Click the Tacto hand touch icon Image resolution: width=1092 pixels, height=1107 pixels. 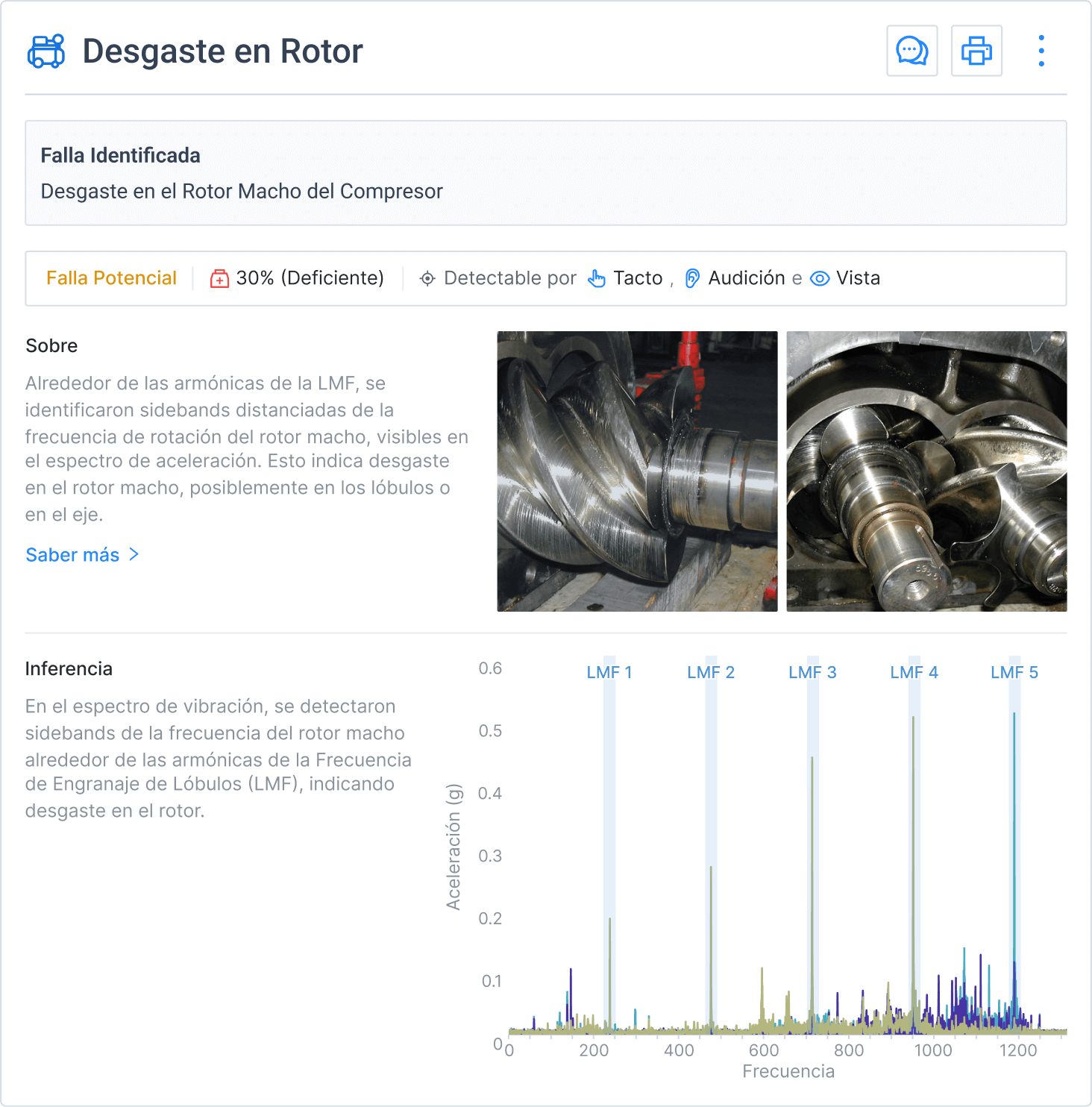(x=597, y=279)
